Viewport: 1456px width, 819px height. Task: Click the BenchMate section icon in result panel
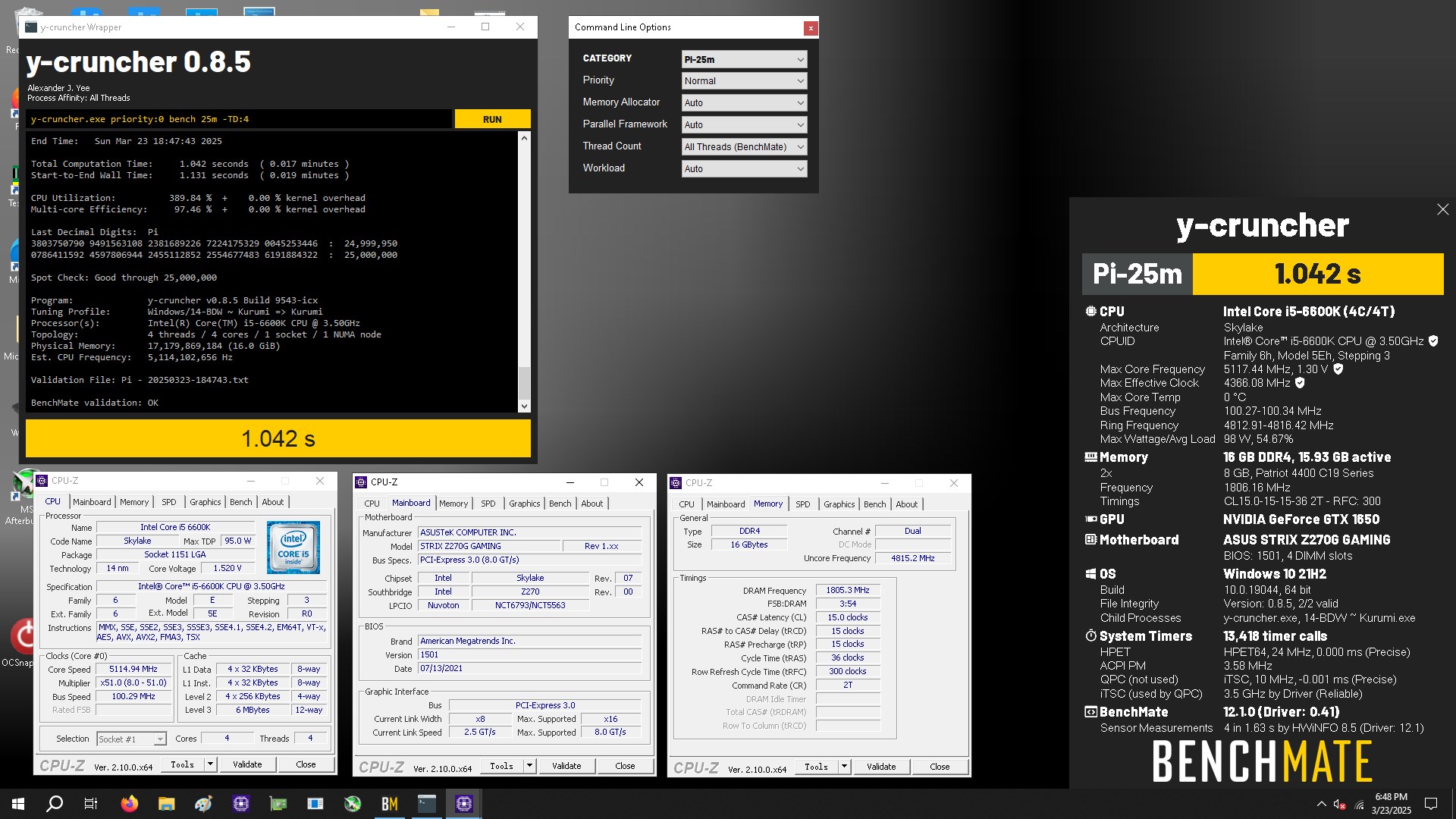click(1090, 711)
